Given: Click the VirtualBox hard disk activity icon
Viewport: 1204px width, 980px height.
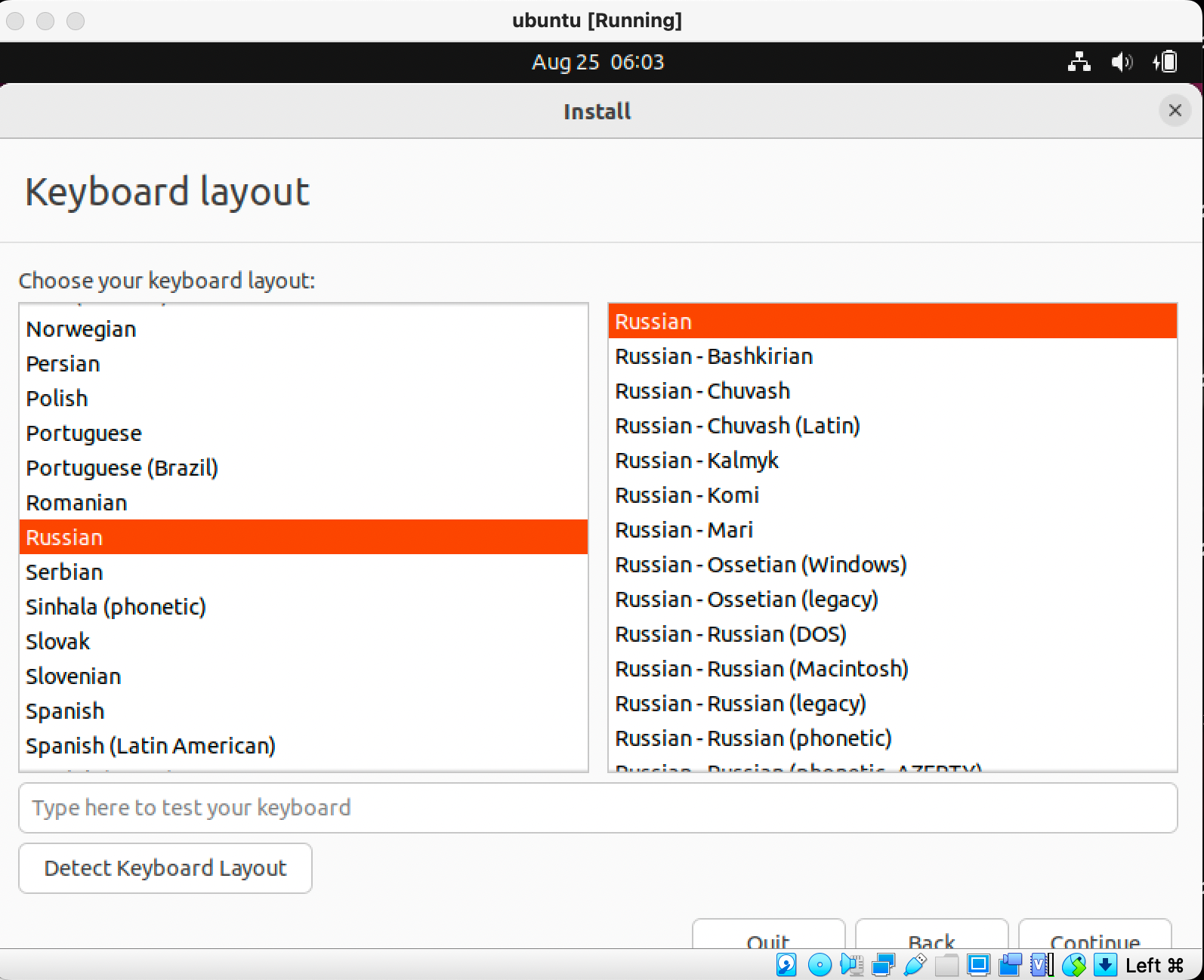Looking at the screenshot, I should [x=786, y=965].
